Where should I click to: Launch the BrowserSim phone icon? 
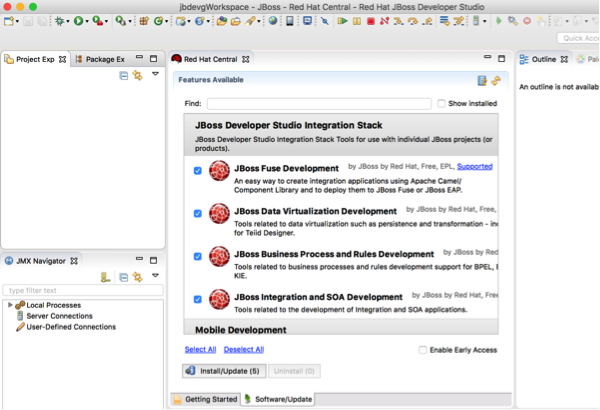[290, 21]
